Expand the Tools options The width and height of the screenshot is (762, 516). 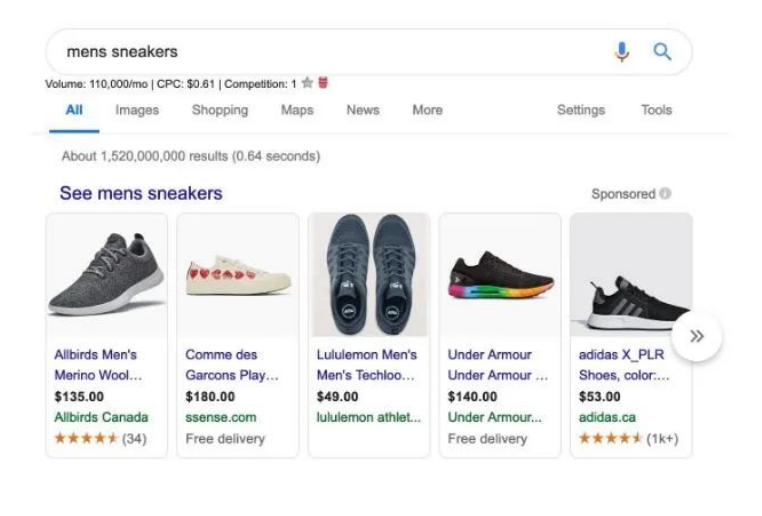(656, 110)
